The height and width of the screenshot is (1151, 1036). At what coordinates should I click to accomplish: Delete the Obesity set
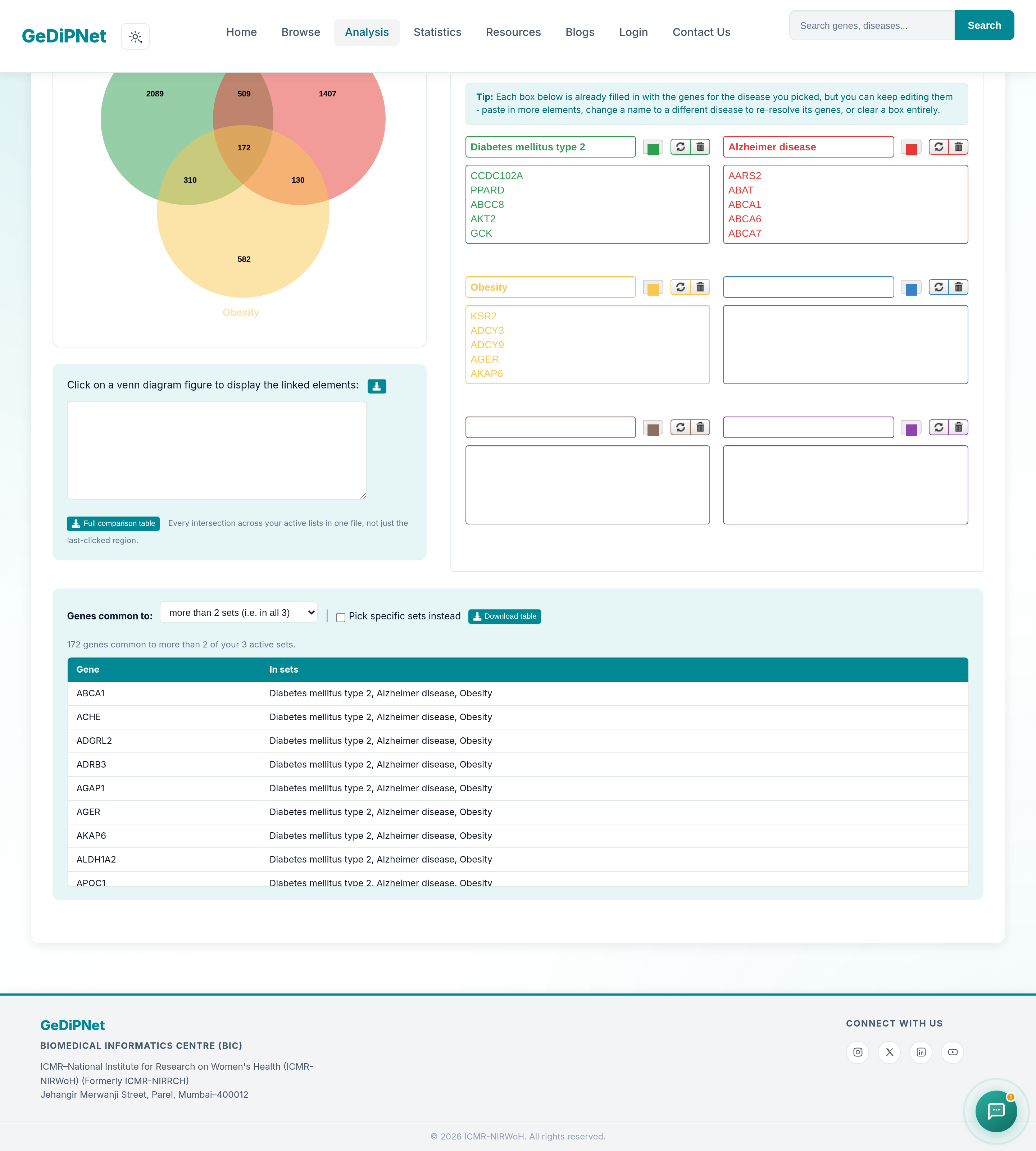pos(700,287)
